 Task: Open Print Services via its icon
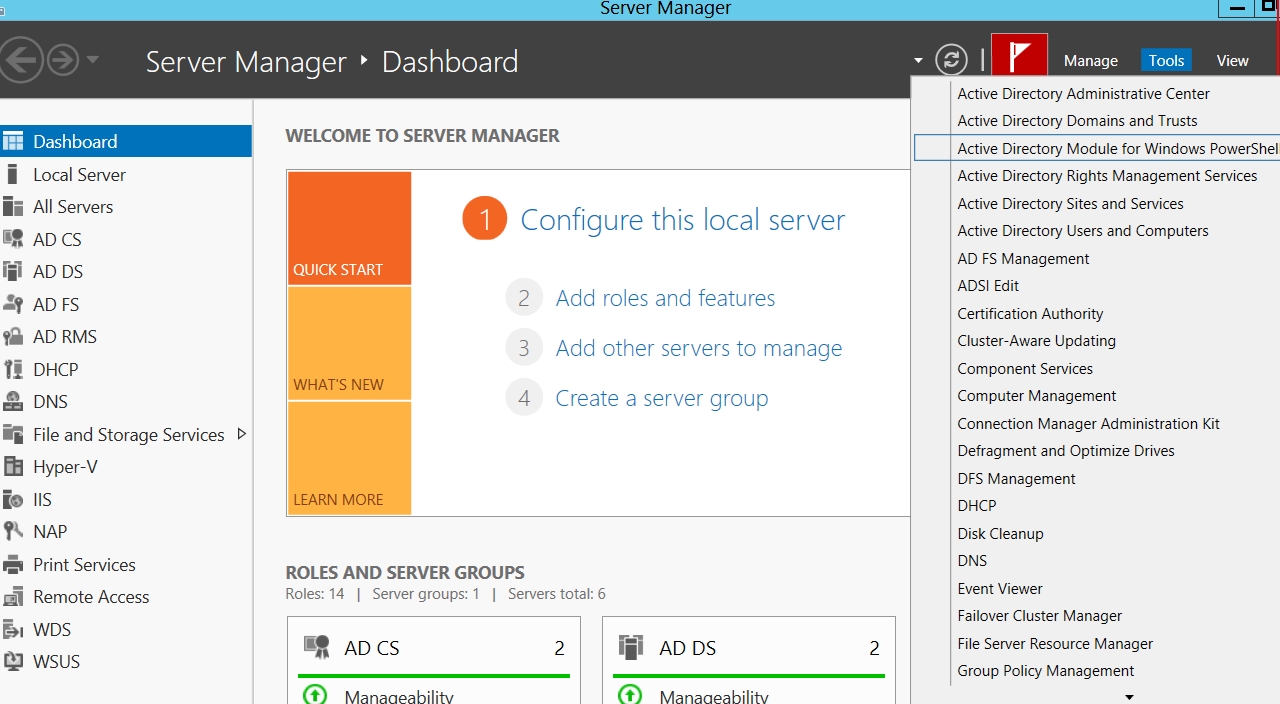tap(13, 565)
